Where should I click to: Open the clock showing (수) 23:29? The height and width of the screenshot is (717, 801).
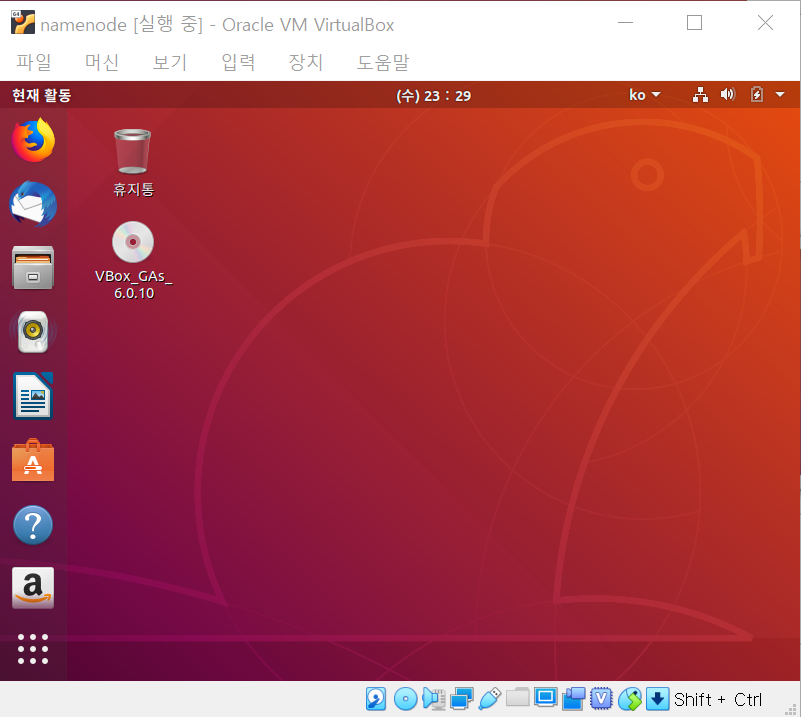click(433, 95)
